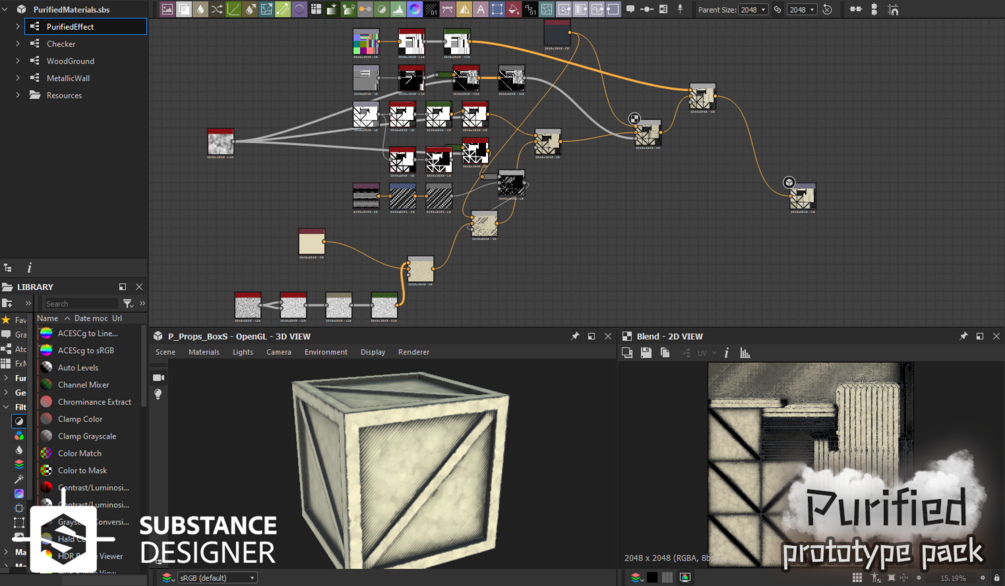Open the Renderer menu in 3D view

413,352
